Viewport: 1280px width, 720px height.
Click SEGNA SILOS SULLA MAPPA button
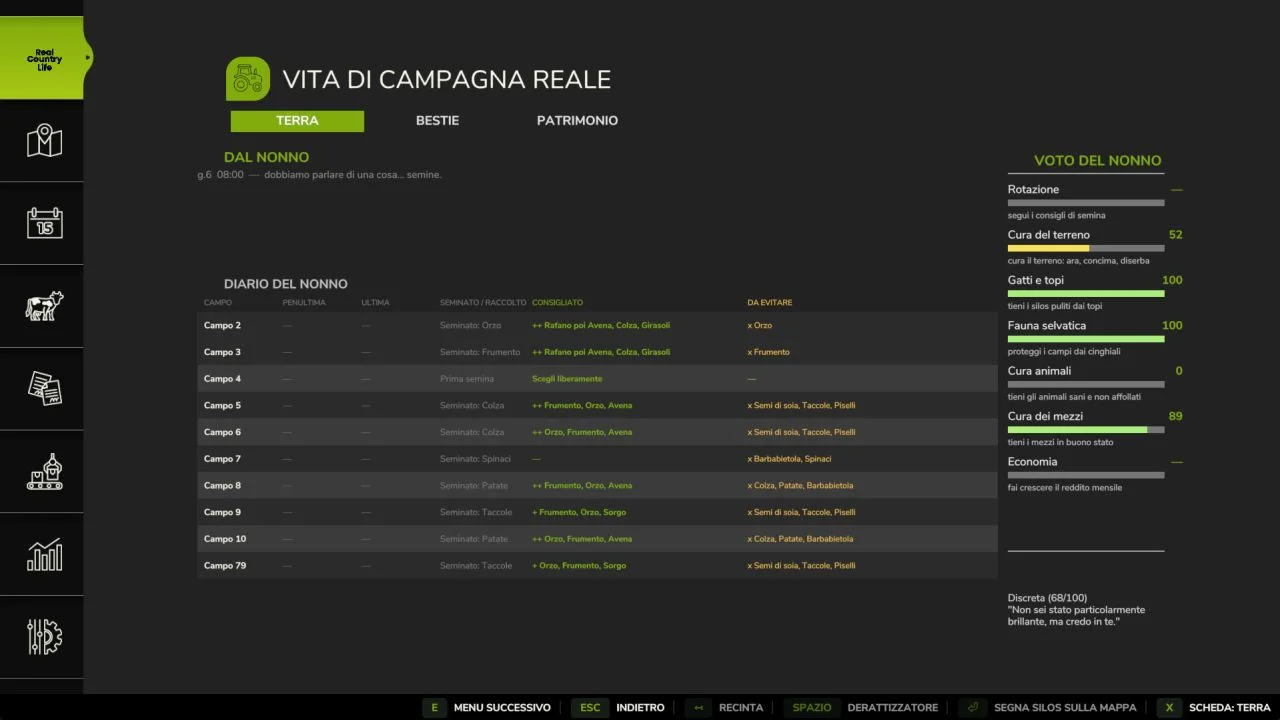click(x=1047, y=707)
